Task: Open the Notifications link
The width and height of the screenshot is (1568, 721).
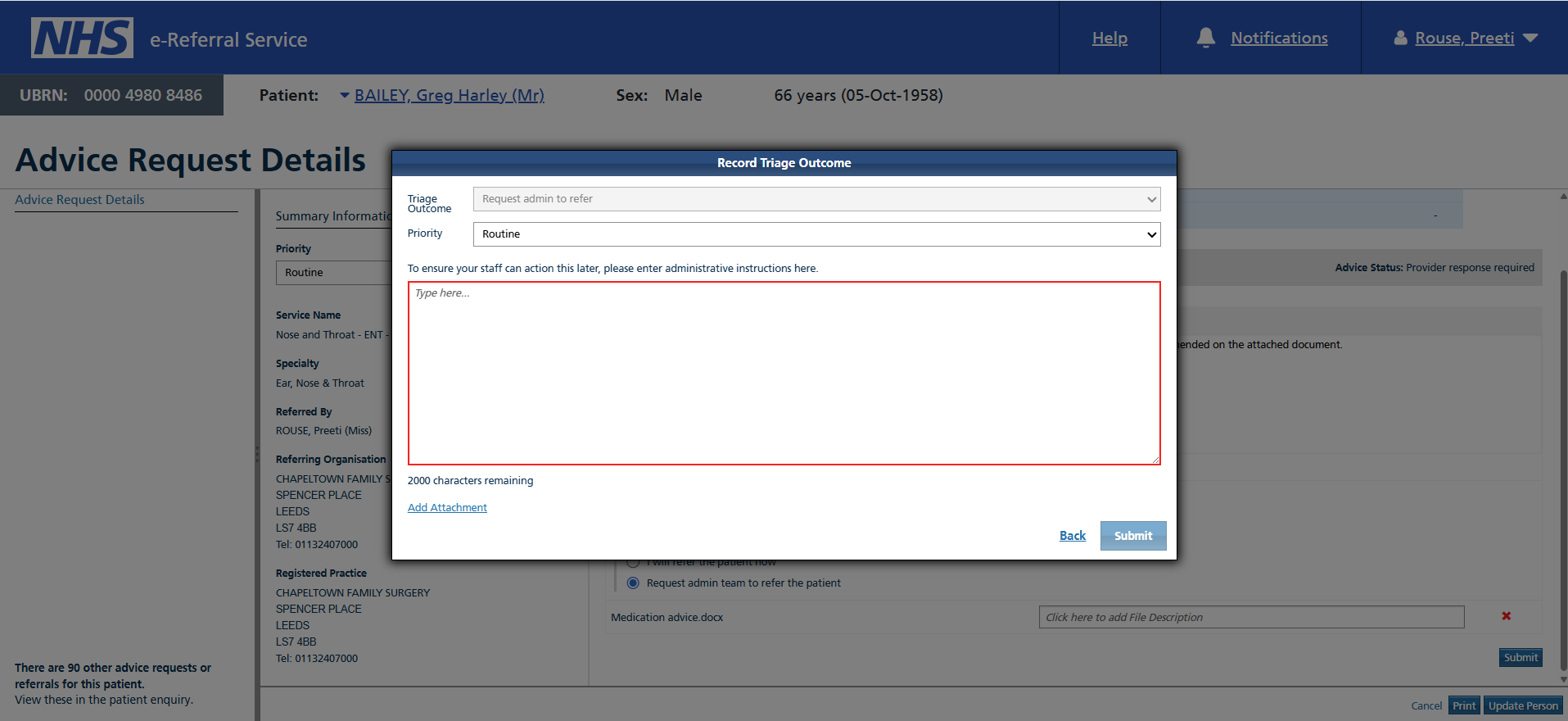Action: click(x=1279, y=38)
